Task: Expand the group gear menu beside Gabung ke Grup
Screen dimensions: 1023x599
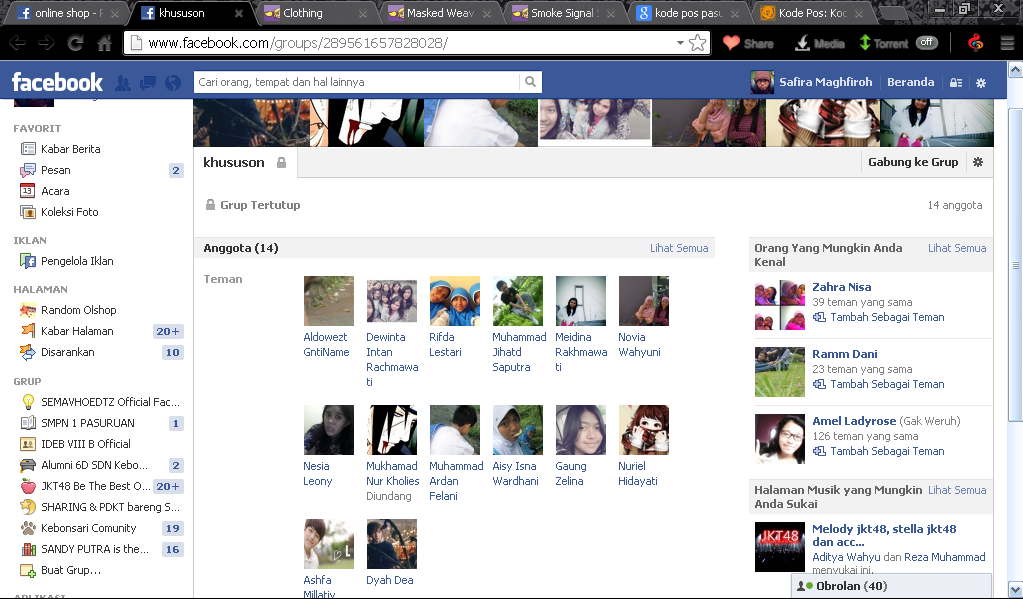Action: [x=978, y=162]
